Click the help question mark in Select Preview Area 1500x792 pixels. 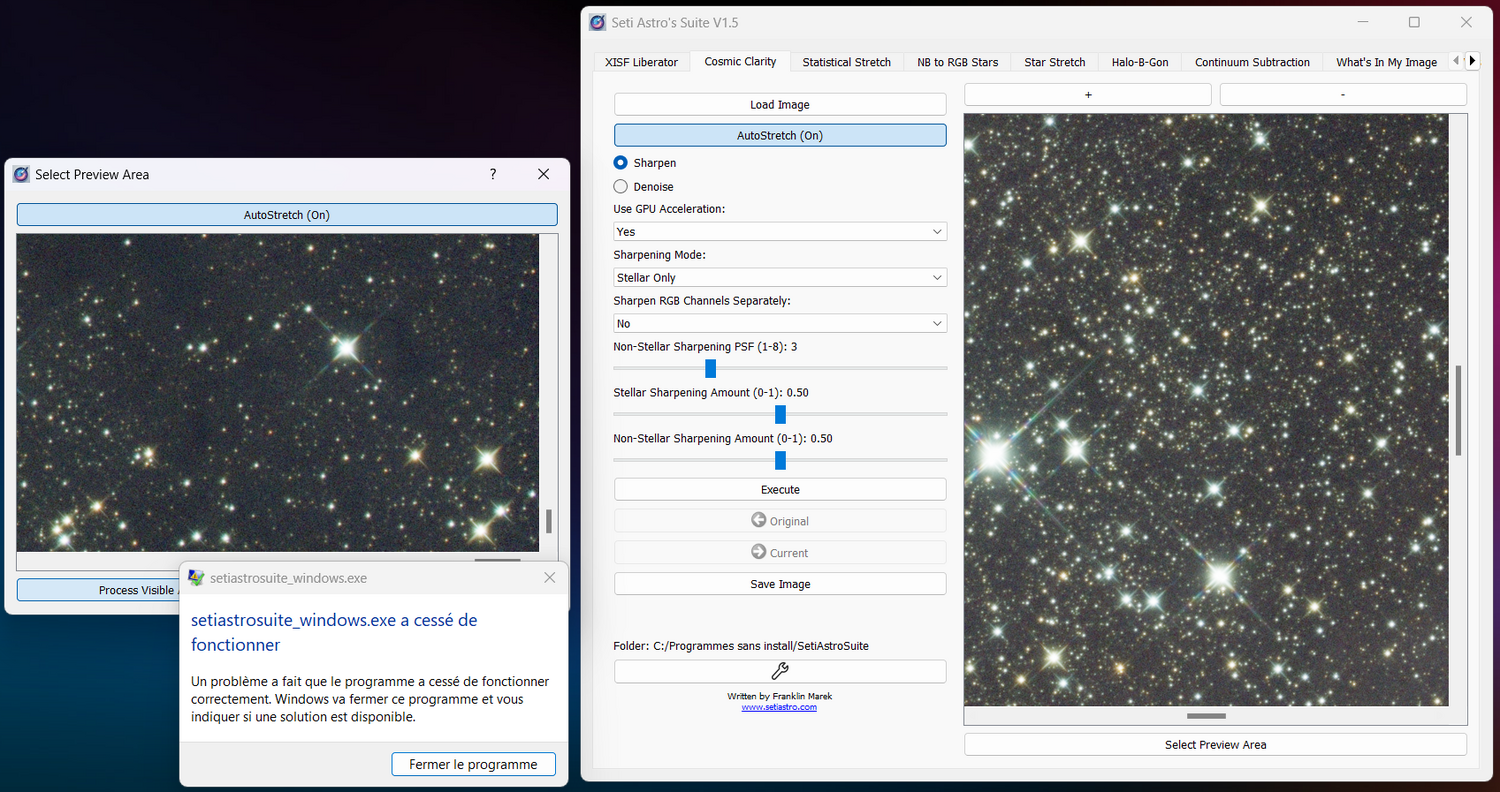pyautogui.click(x=493, y=174)
